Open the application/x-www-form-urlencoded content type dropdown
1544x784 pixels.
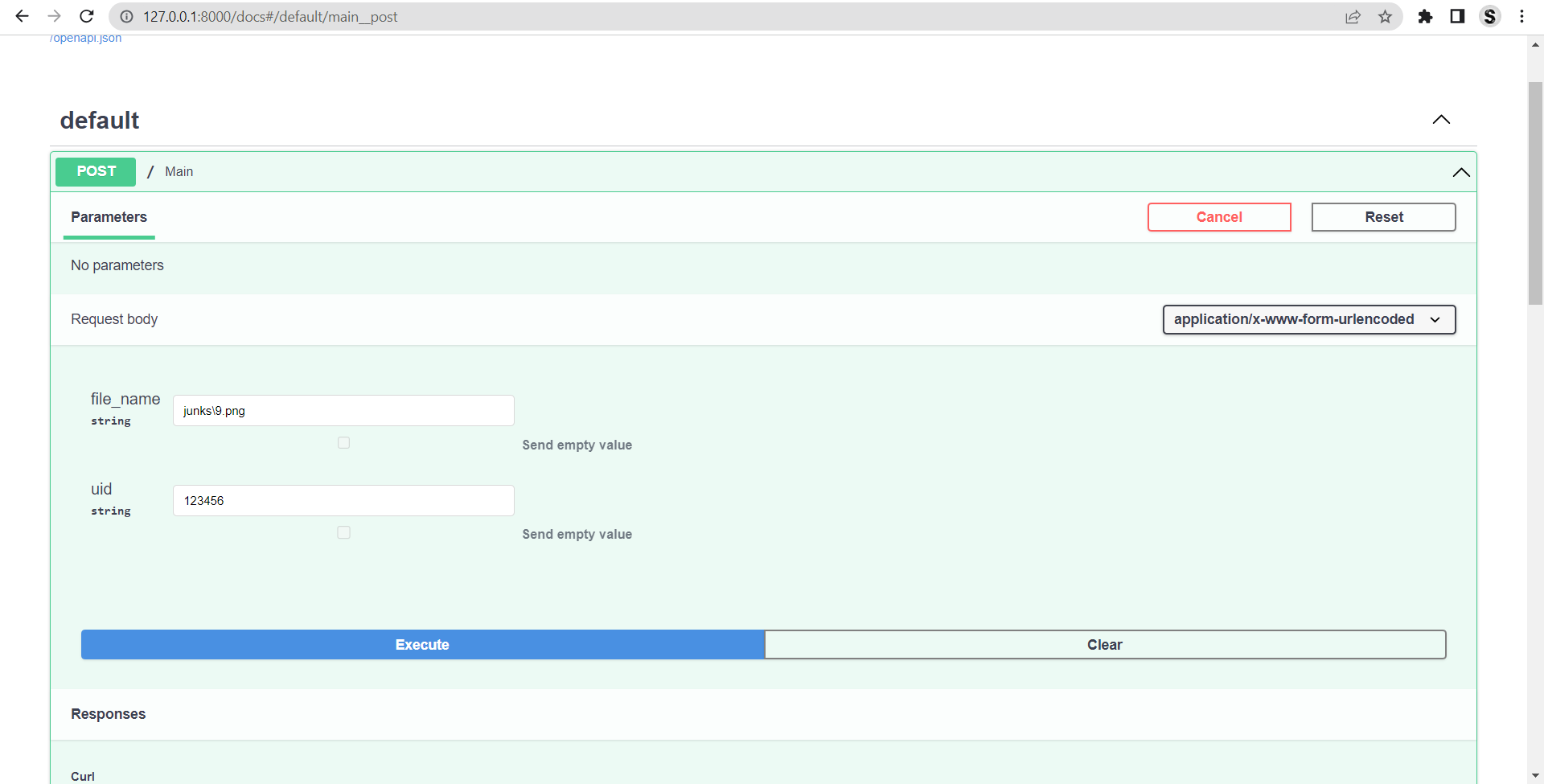[1308, 319]
